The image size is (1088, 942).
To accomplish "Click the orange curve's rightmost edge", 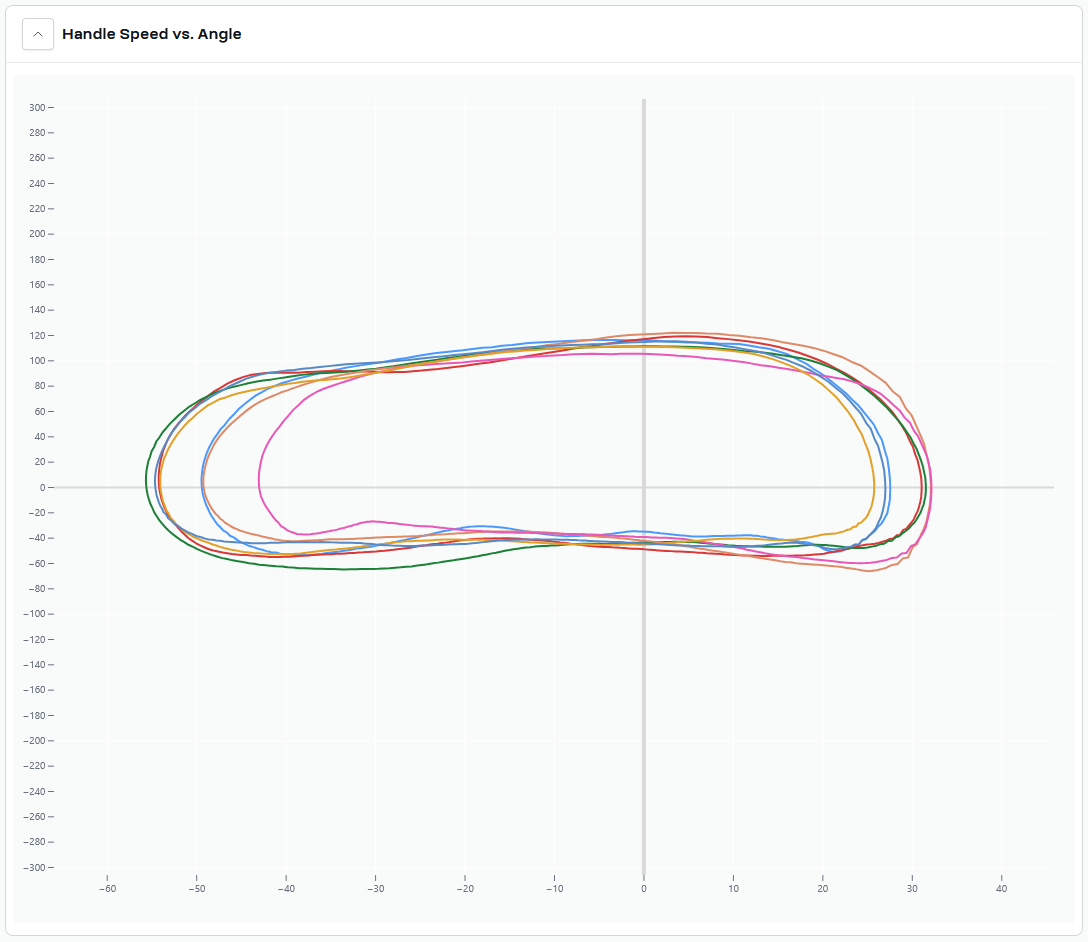I will 874,488.
